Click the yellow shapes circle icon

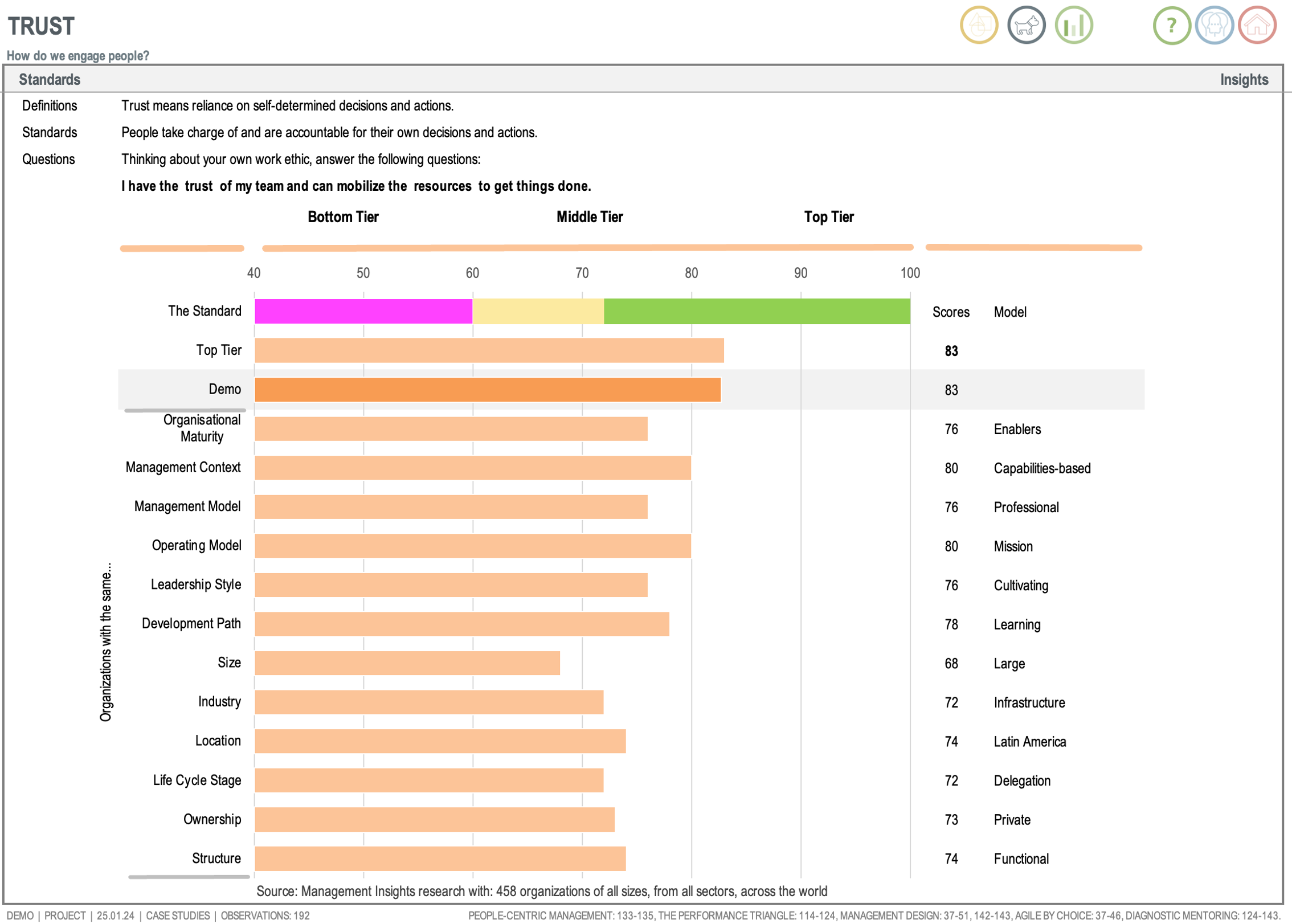979,26
